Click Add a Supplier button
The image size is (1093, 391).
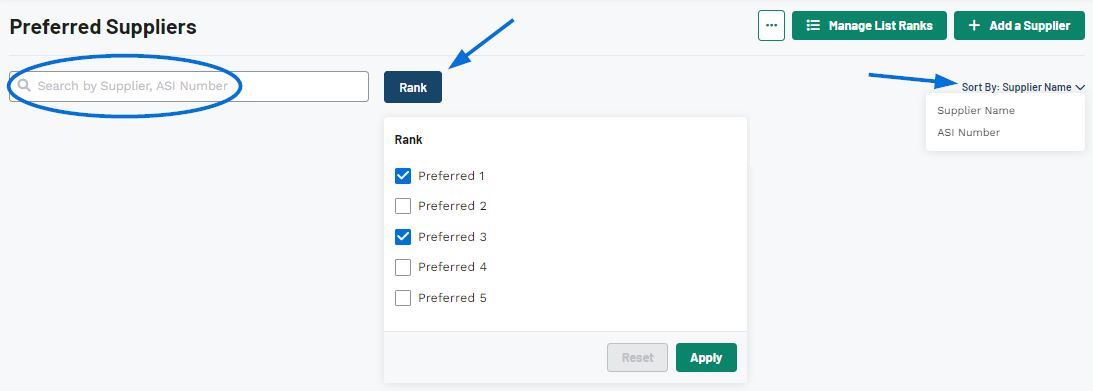point(1019,25)
